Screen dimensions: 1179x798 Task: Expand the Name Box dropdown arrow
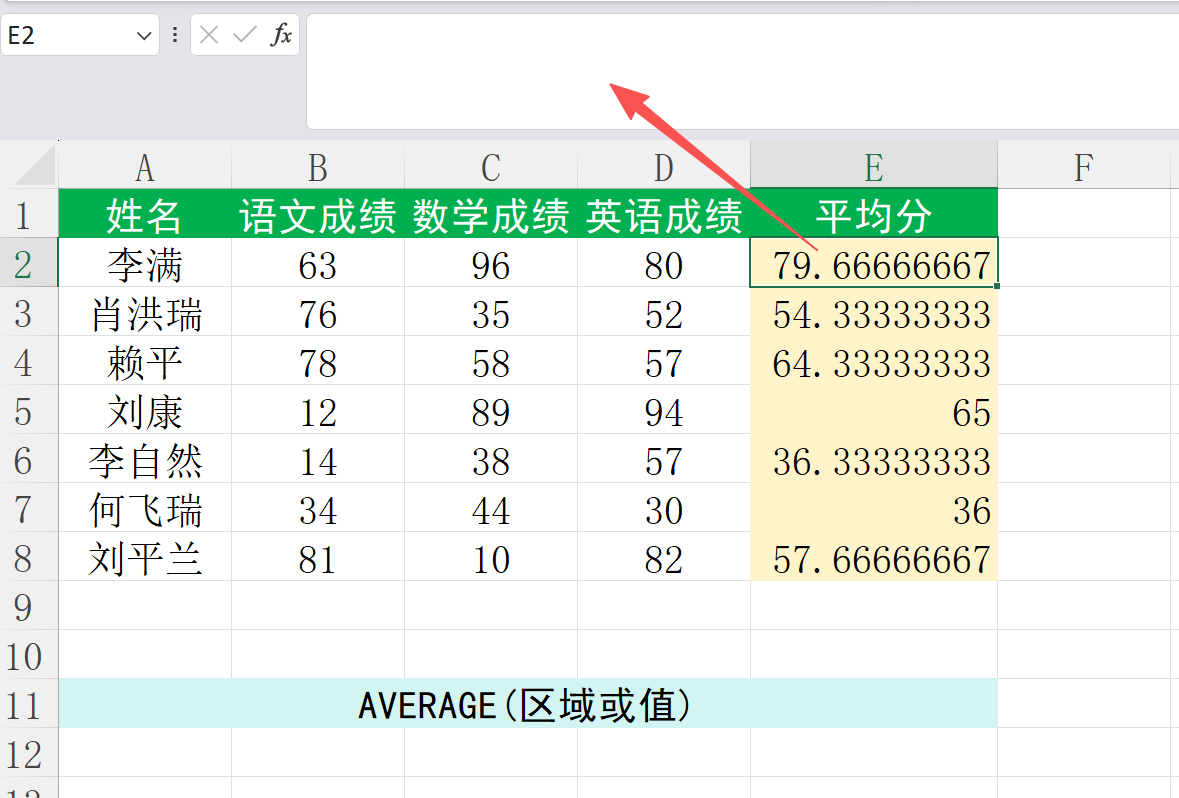[x=142, y=36]
